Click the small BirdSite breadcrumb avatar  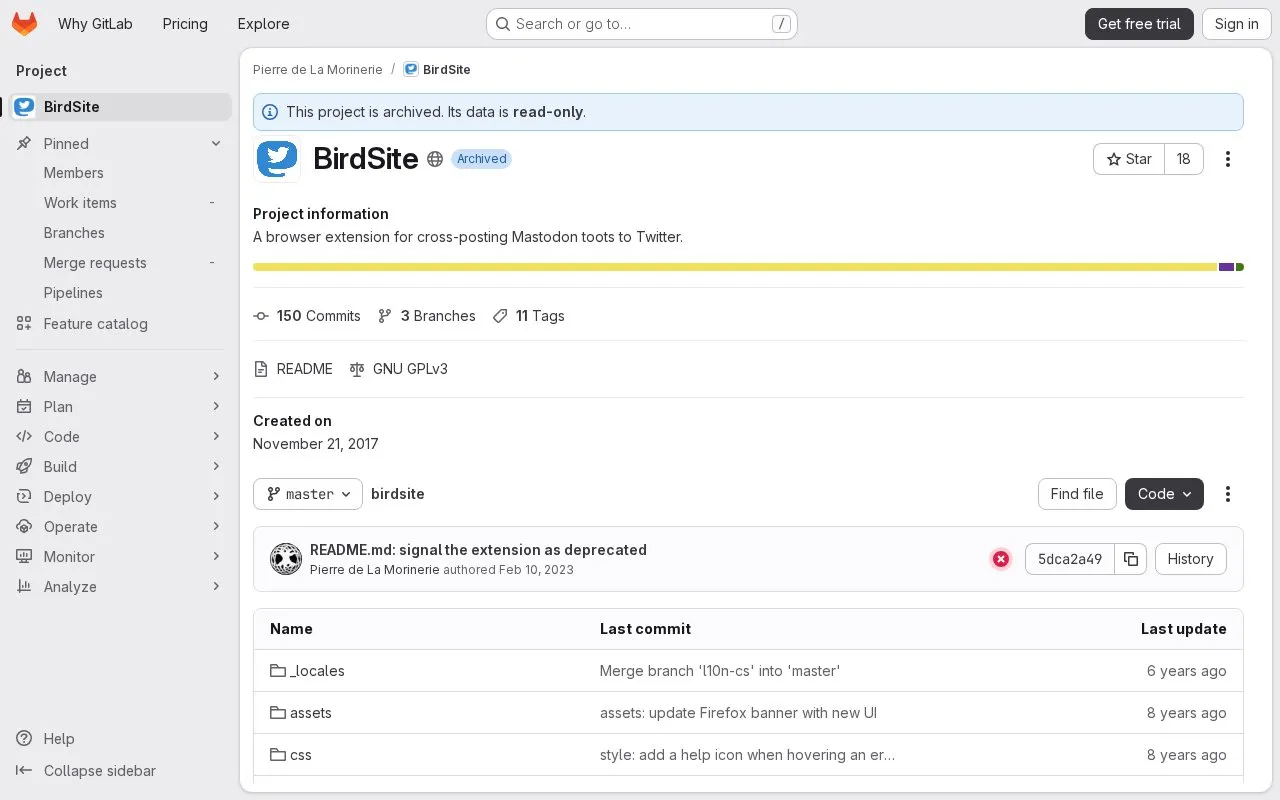[x=411, y=70]
